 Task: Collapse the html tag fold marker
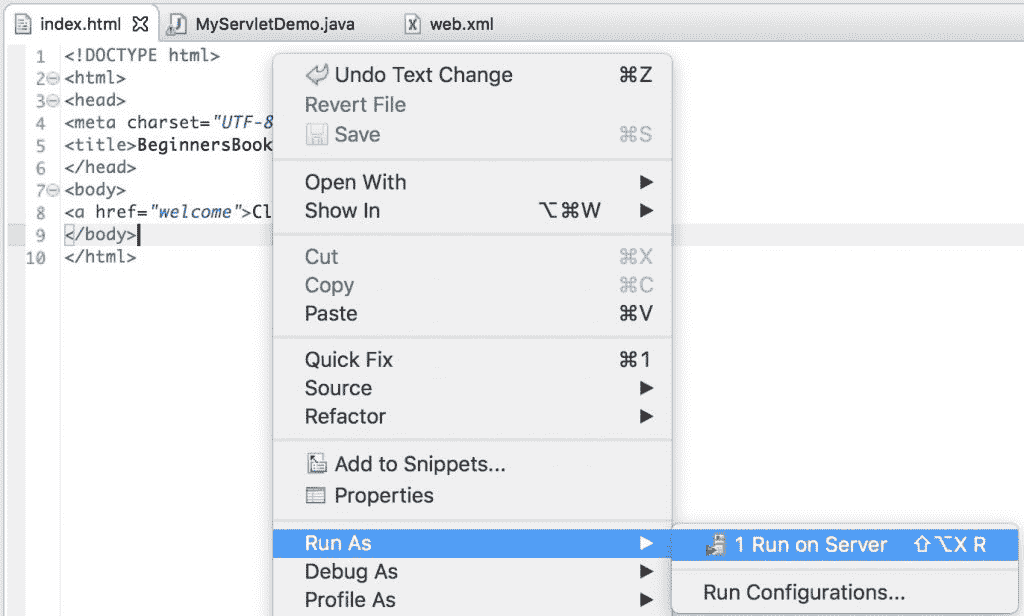click(x=53, y=78)
